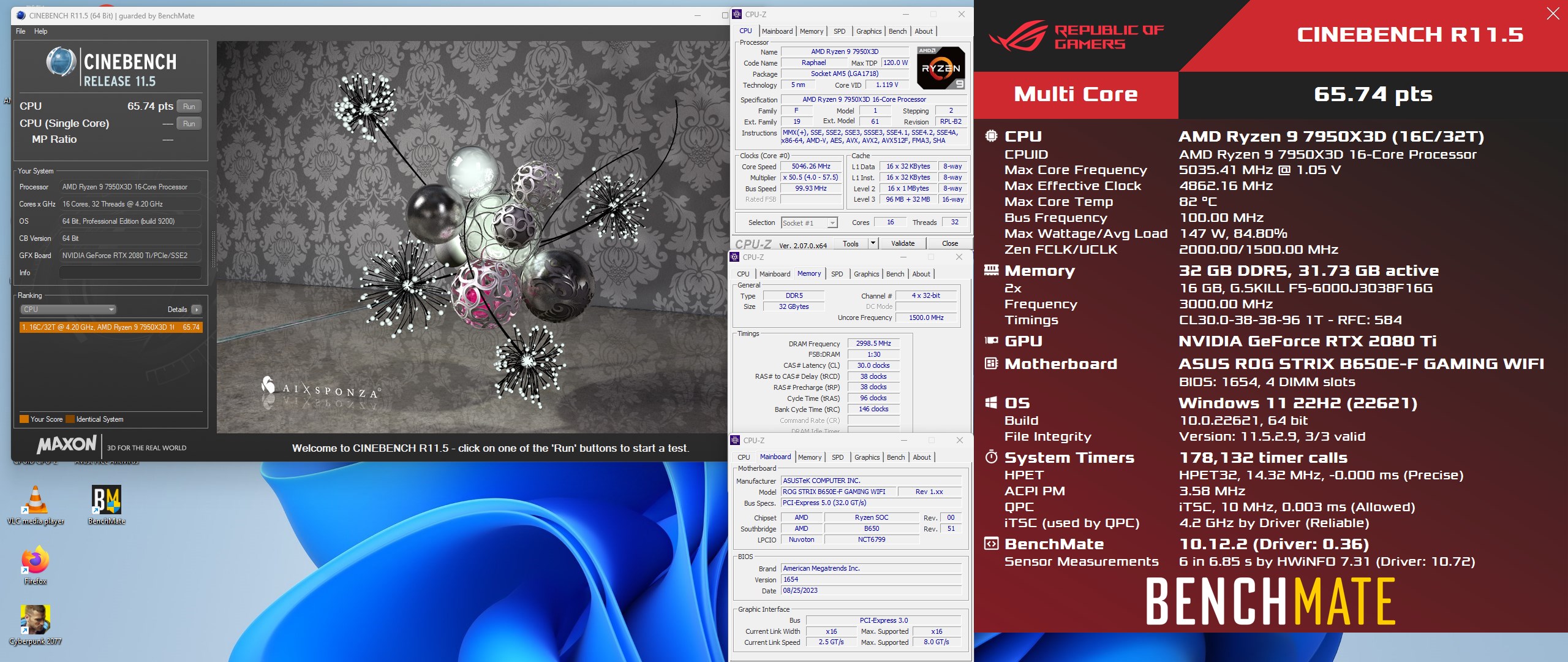
Task: Open the CPU ranking dropdown in Cinebench
Action: coord(68,310)
